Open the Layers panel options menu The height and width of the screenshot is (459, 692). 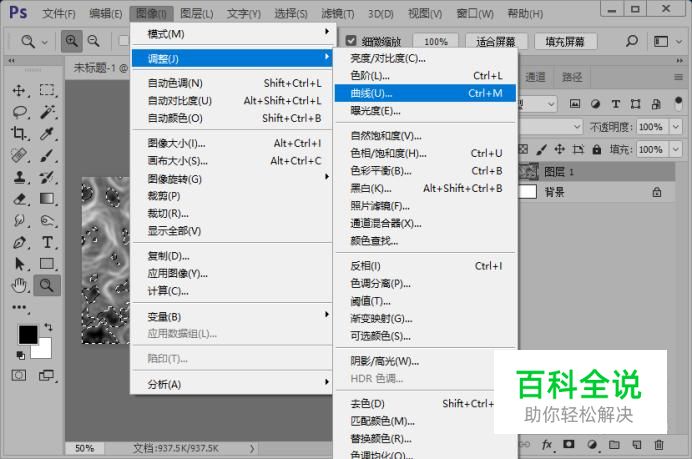(x=678, y=77)
